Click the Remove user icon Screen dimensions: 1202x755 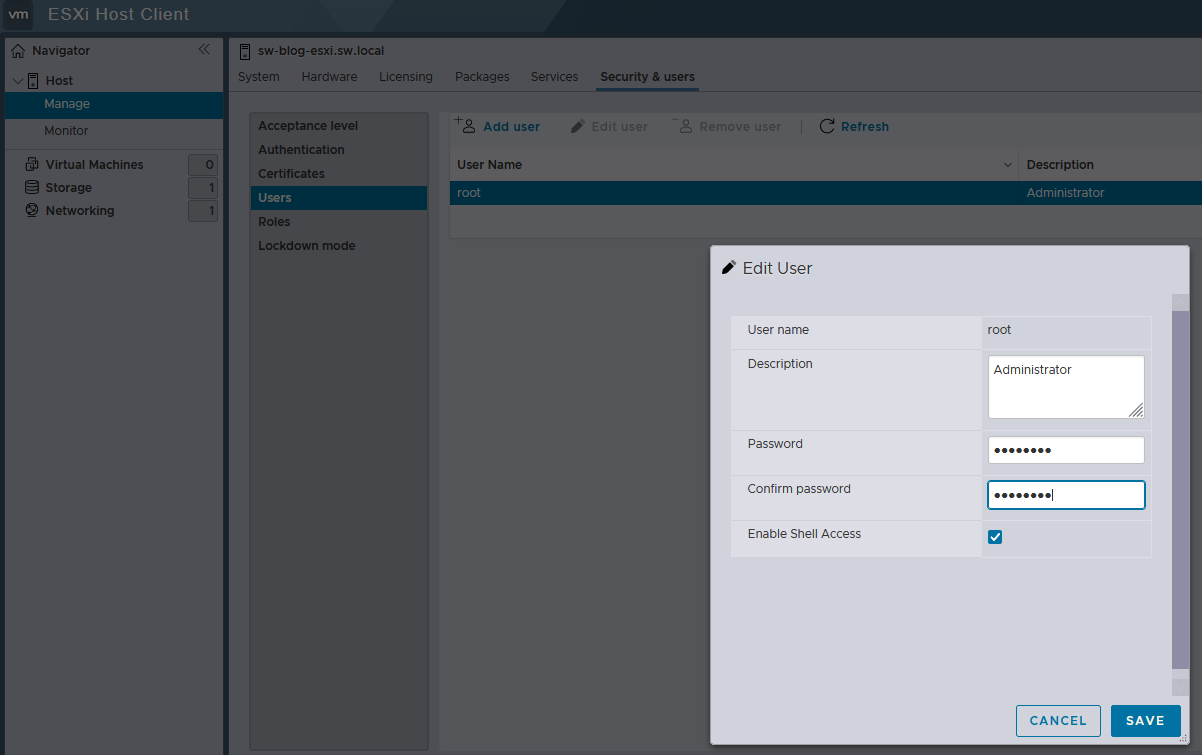coord(684,126)
